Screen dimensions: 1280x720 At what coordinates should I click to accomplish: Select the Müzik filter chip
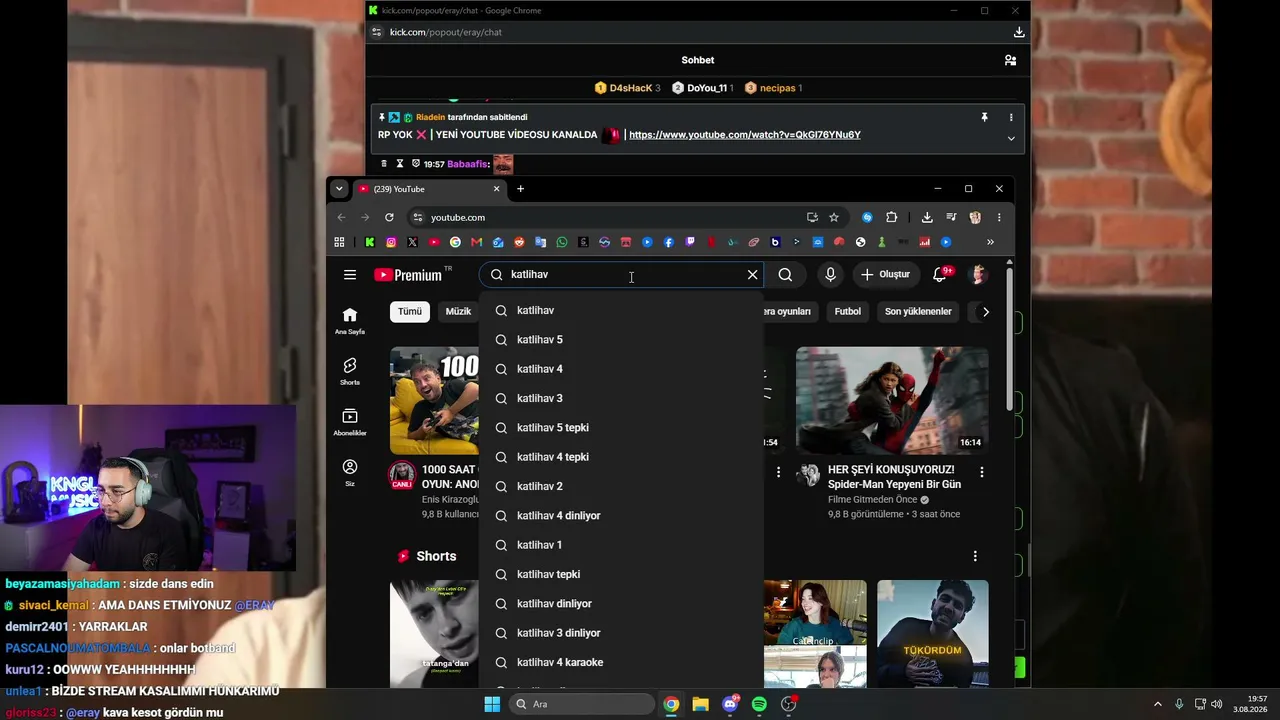458,312
